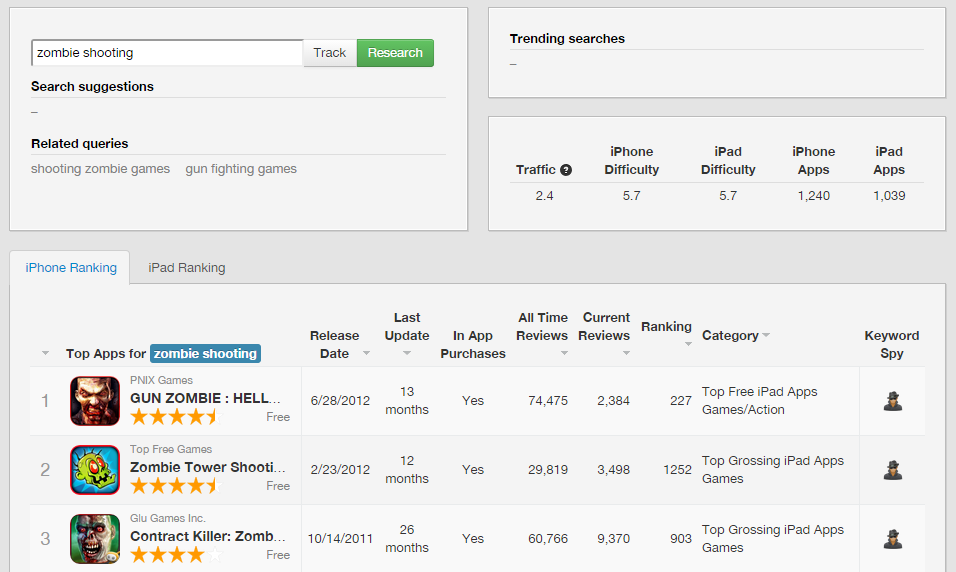This screenshot has width=956, height=572.
Task: Click the Zombie Tower Shooting app icon
Action: pos(95,470)
